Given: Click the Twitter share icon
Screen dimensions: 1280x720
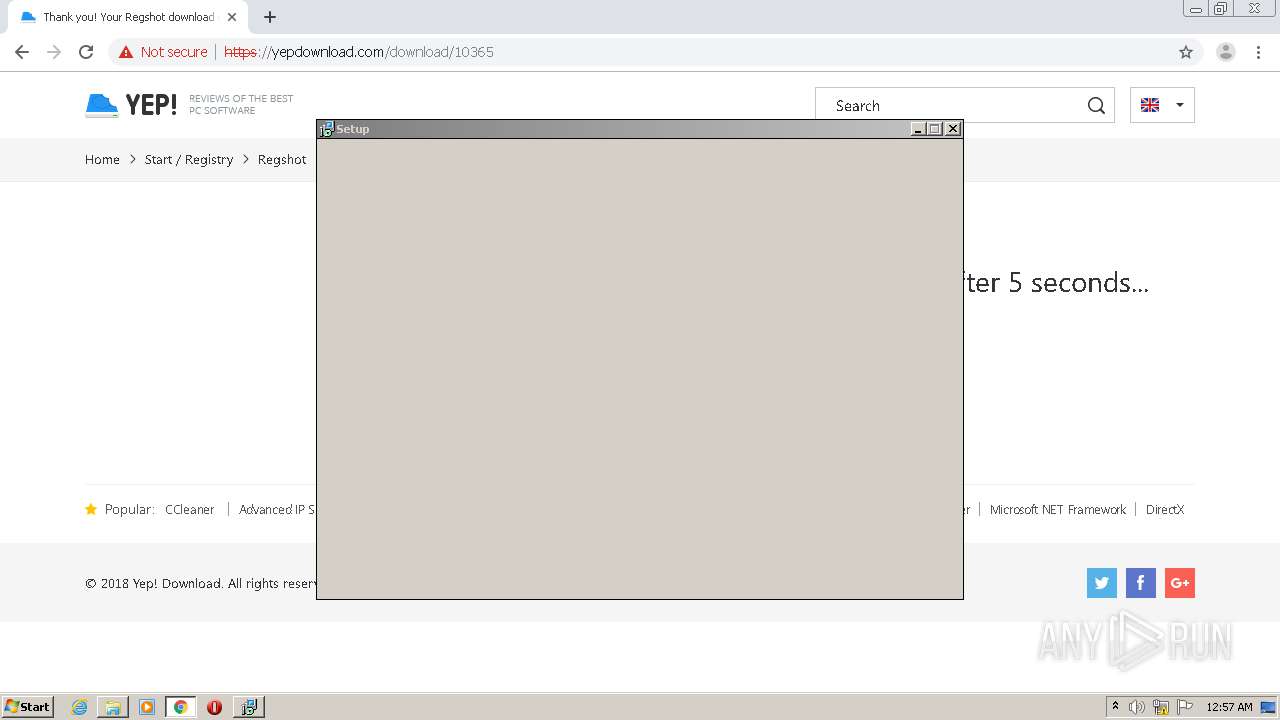Looking at the screenshot, I should click(1102, 583).
